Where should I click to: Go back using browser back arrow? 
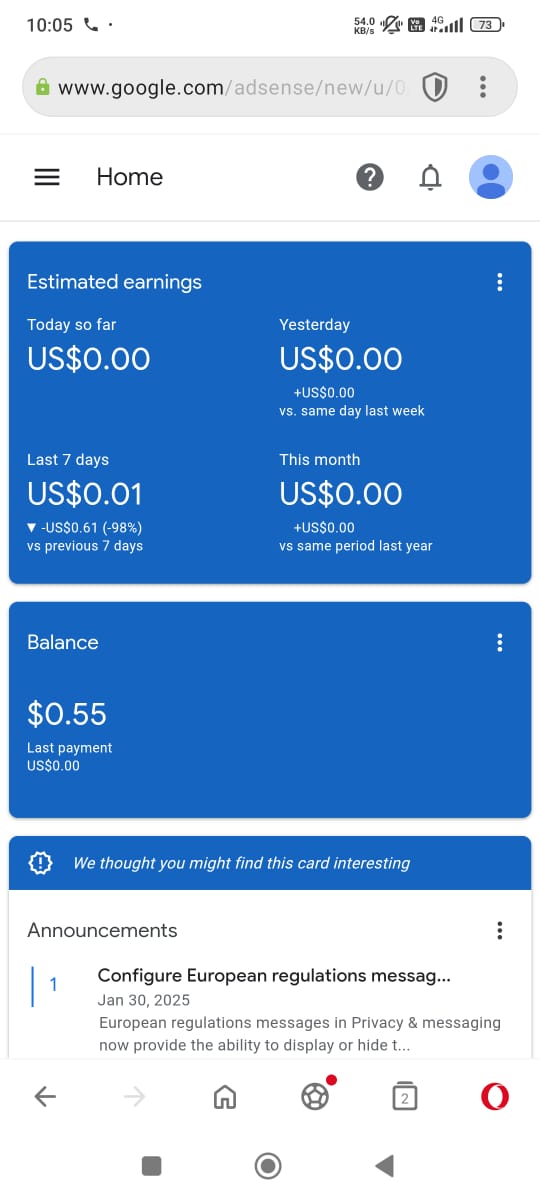[x=45, y=1096]
